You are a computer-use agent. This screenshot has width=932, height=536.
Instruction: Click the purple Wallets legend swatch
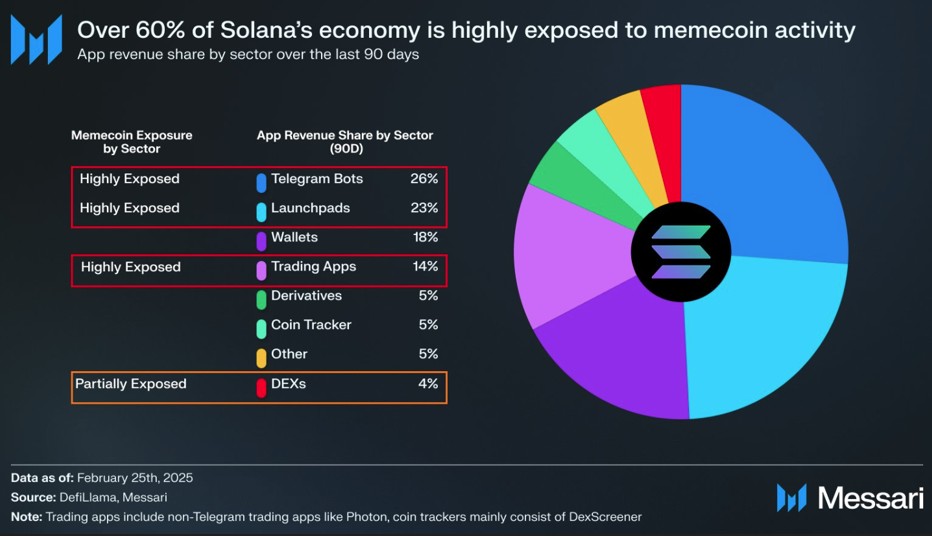coord(261,240)
